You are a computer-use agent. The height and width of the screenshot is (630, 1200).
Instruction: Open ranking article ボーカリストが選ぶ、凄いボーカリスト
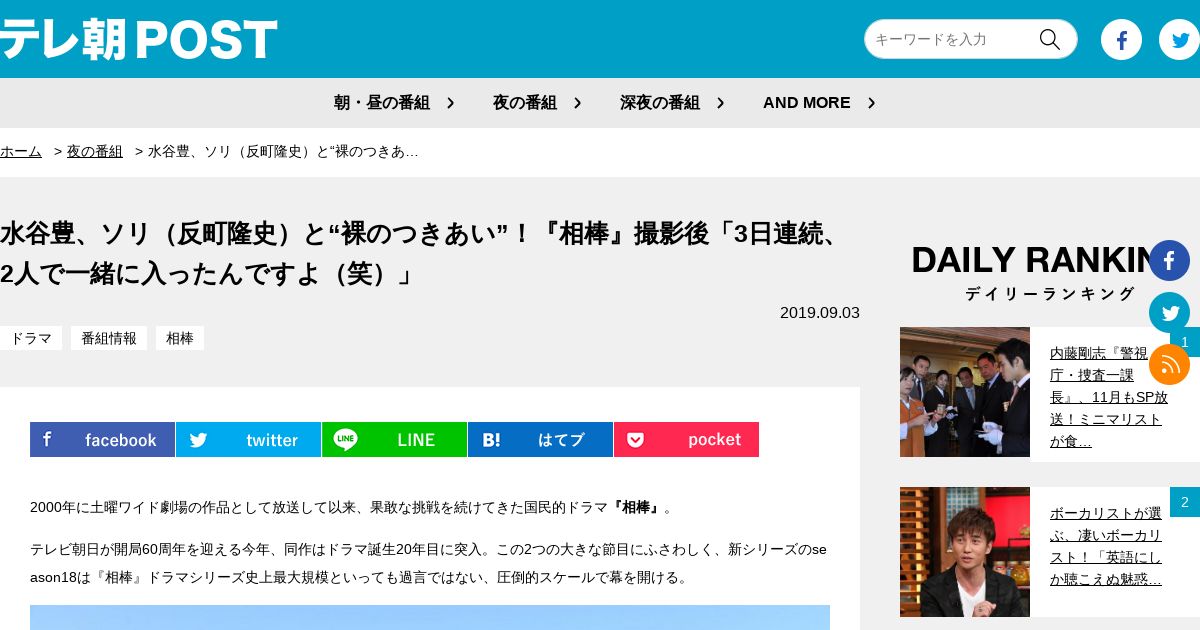(1106, 546)
